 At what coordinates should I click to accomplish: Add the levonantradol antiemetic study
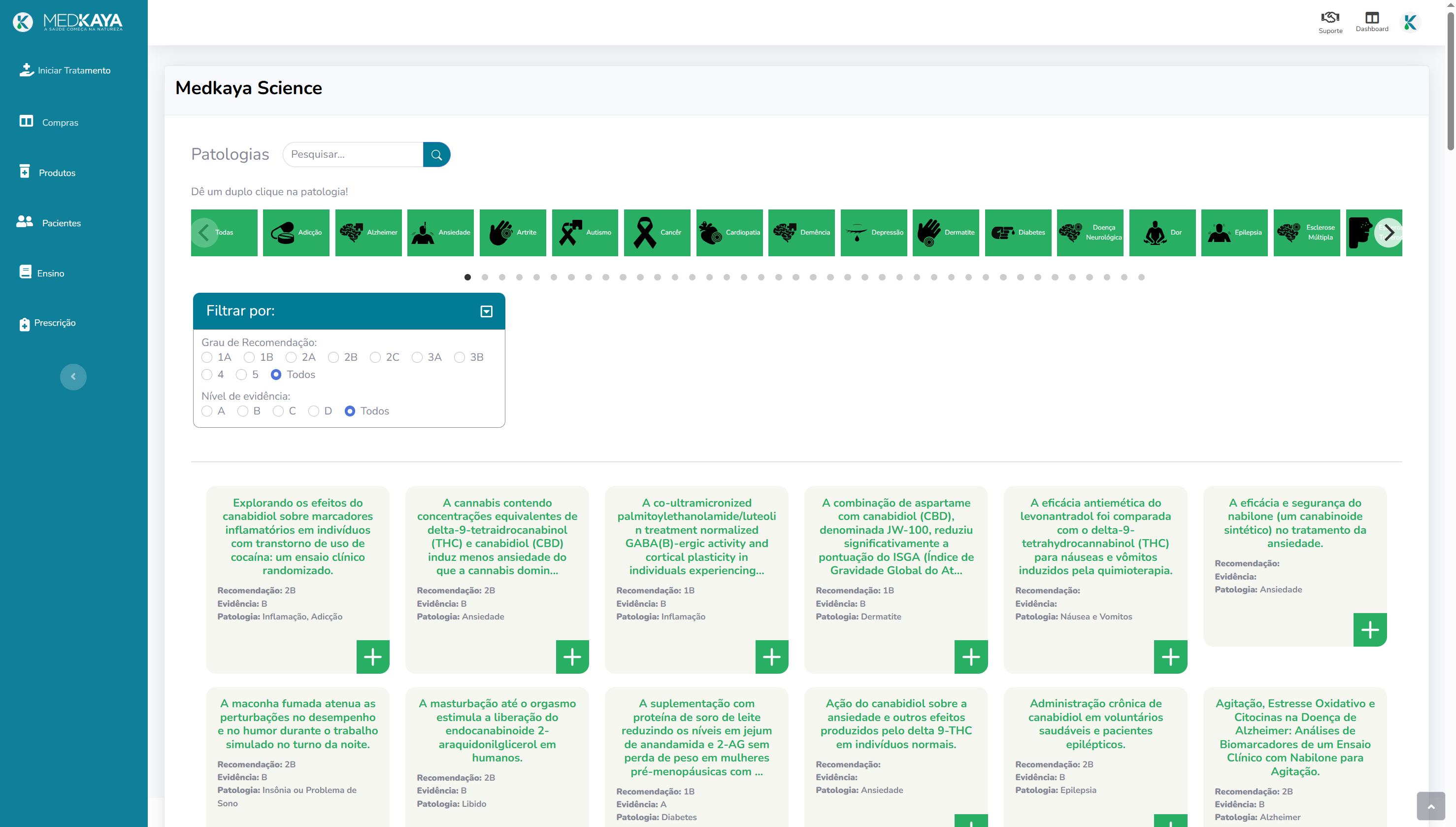1170,657
